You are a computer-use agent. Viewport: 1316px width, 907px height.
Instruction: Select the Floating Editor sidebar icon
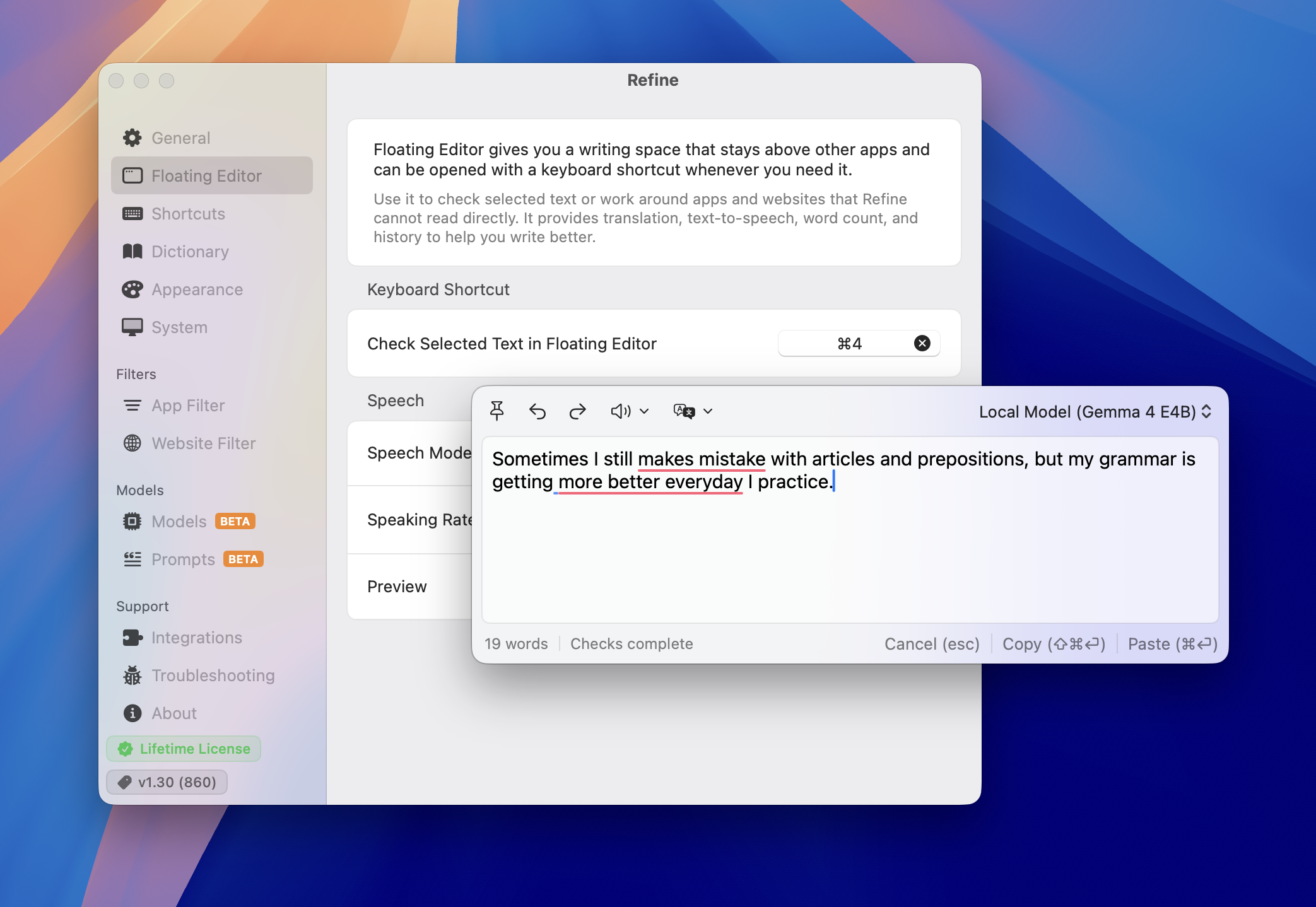coord(132,175)
